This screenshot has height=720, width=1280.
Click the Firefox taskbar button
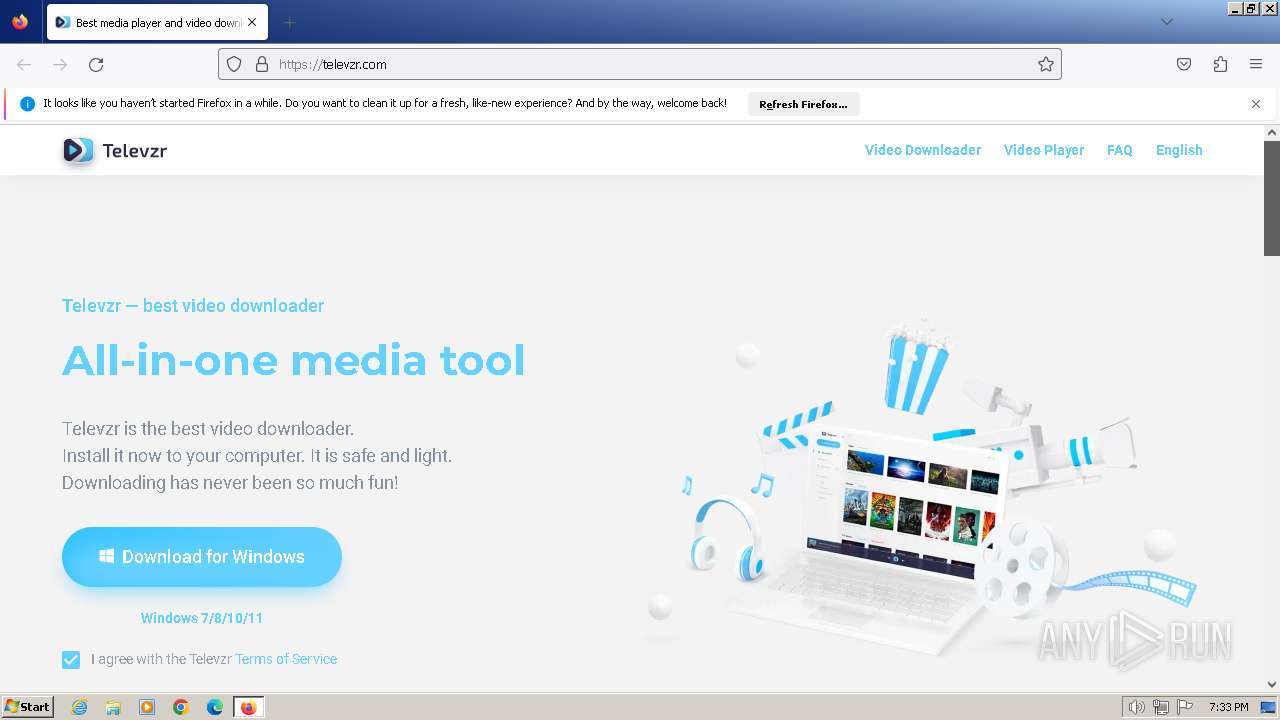tap(248, 707)
